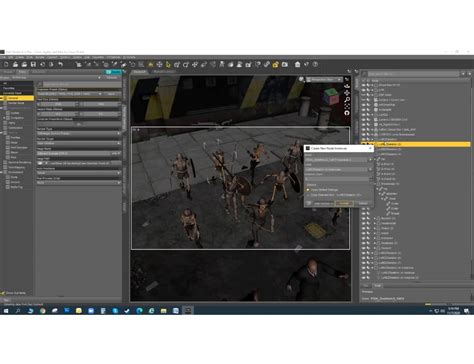Click the circled question mark help icon

point(315,64)
